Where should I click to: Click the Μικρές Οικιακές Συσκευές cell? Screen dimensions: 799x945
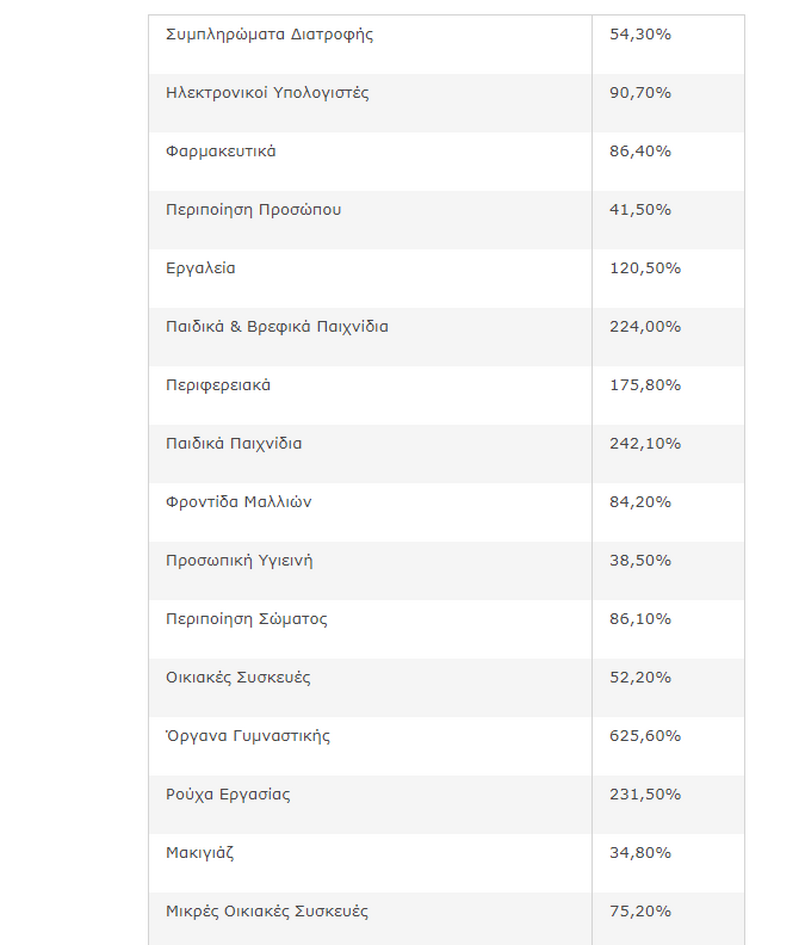point(267,911)
